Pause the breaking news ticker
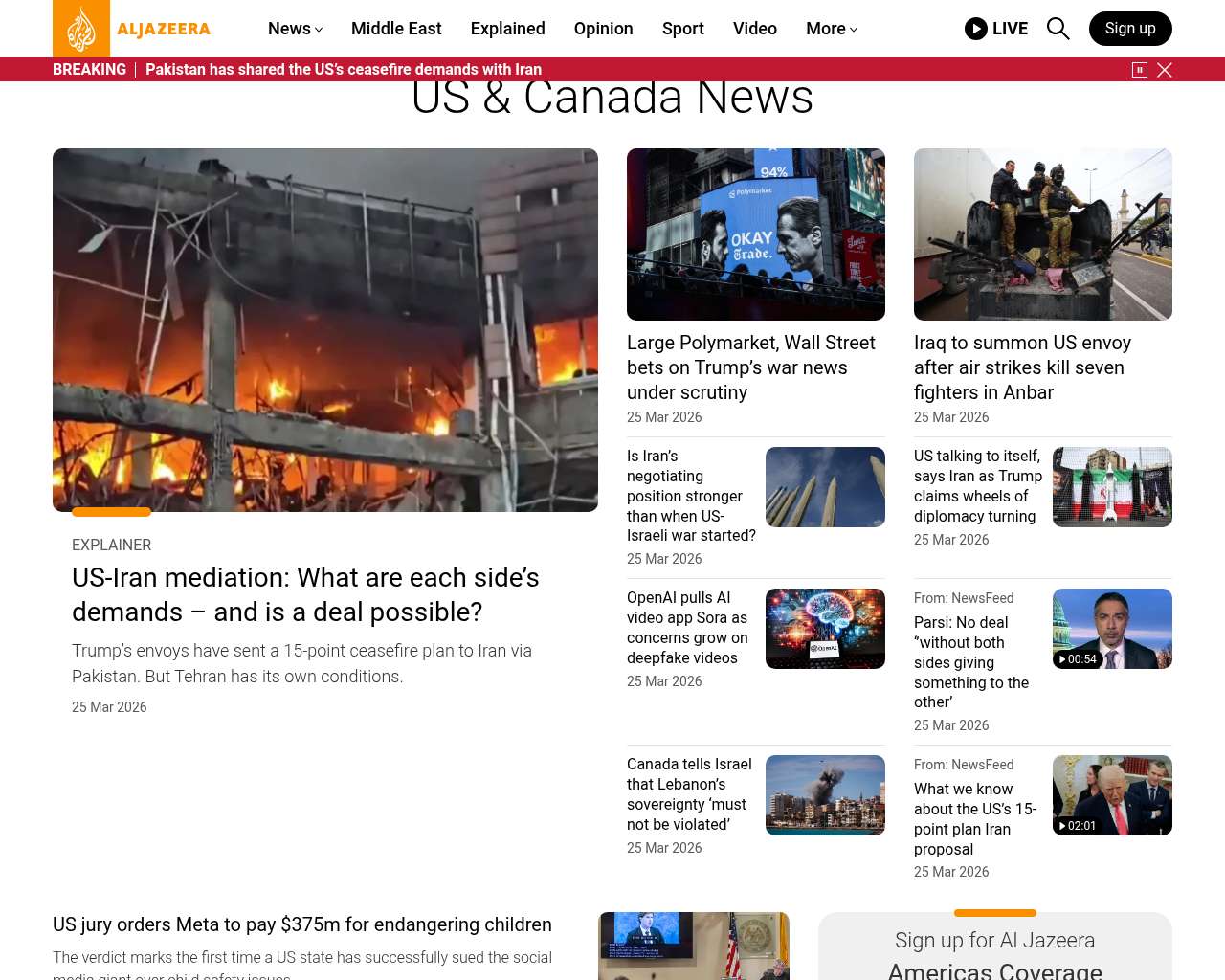1225x980 pixels. [1140, 70]
